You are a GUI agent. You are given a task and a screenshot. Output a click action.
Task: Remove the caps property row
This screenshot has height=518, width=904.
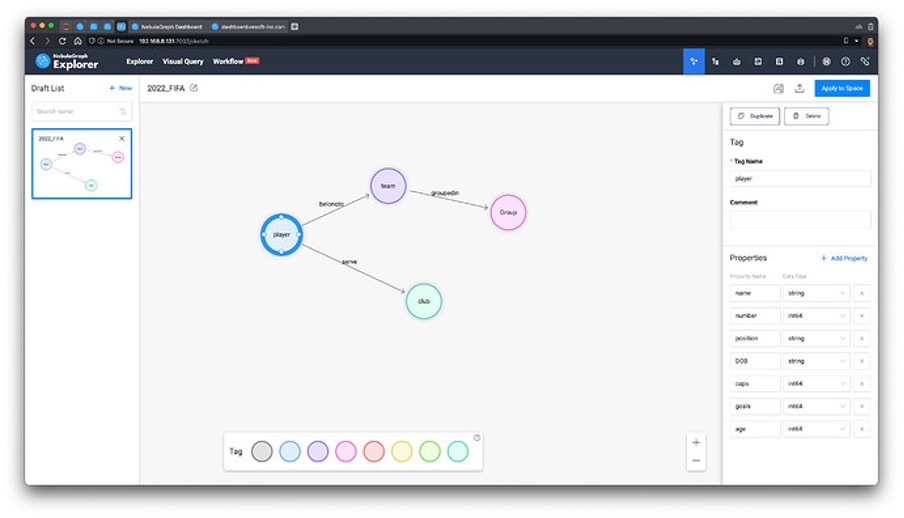point(861,384)
